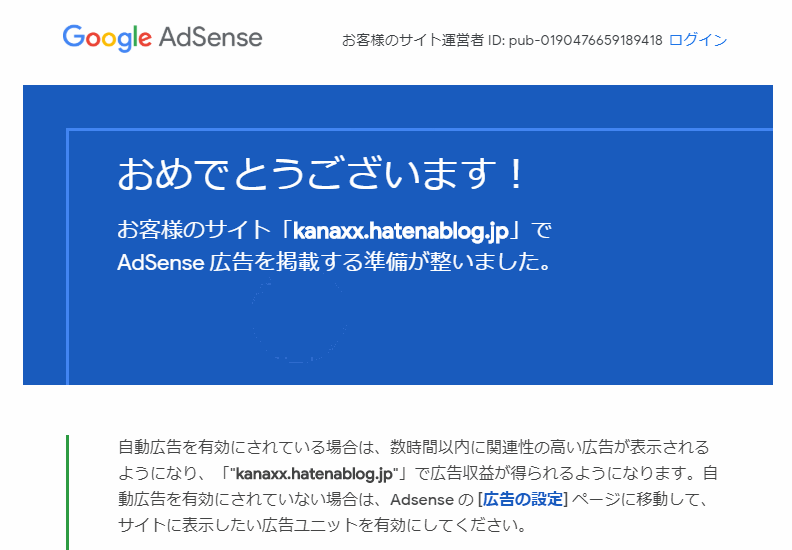This screenshot has width=792, height=550.
Task: Click ページに移動して text after the link
Action: pos(639,499)
